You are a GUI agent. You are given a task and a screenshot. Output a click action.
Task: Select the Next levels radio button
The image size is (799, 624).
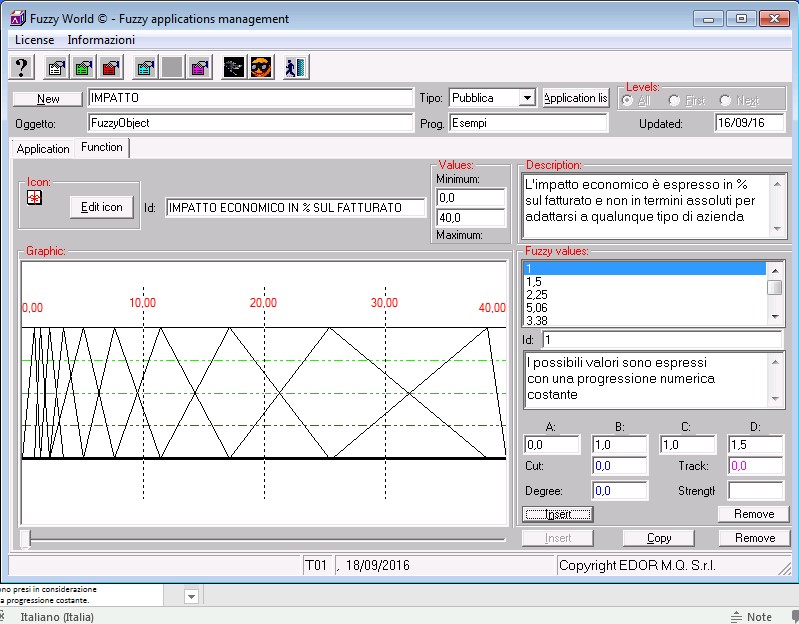[725, 100]
